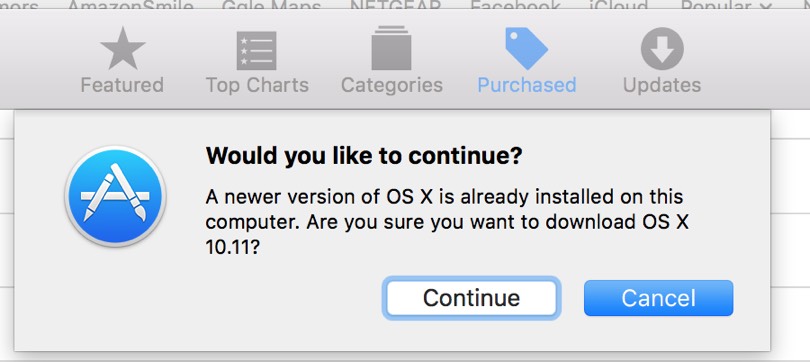Open the iCloud bookmark

[x=618, y=6]
